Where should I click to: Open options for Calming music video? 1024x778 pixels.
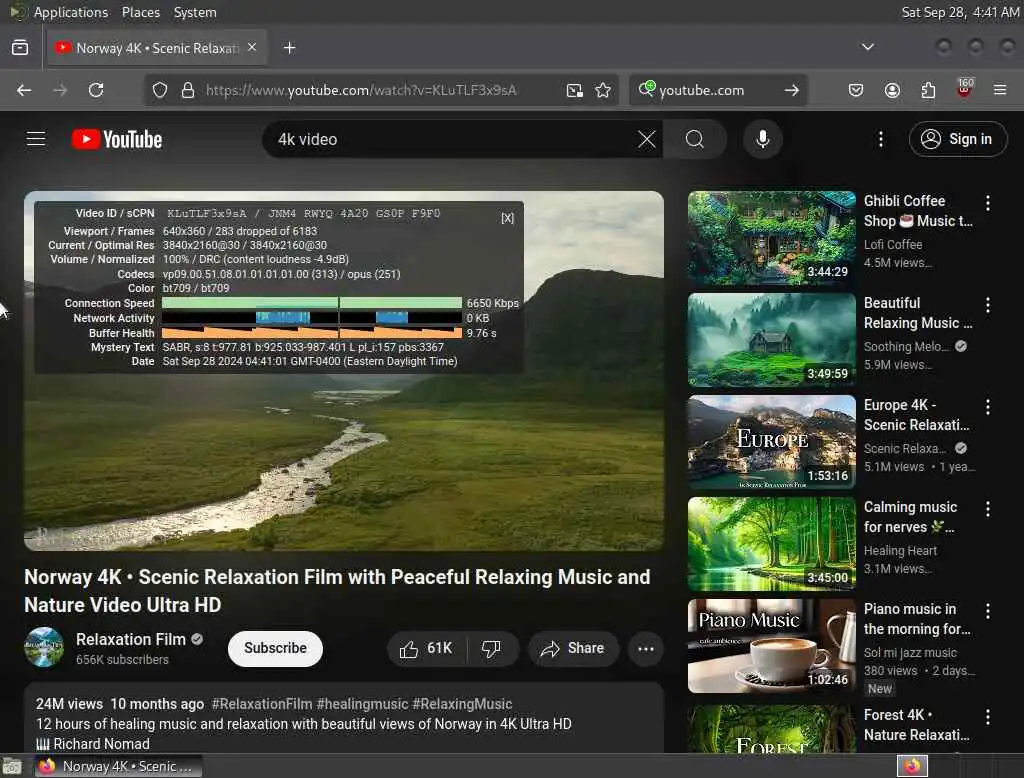pos(987,509)
